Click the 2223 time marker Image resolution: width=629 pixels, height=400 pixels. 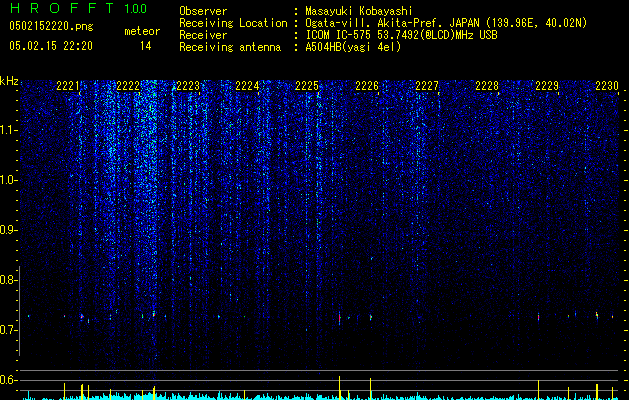pos(188,86)
